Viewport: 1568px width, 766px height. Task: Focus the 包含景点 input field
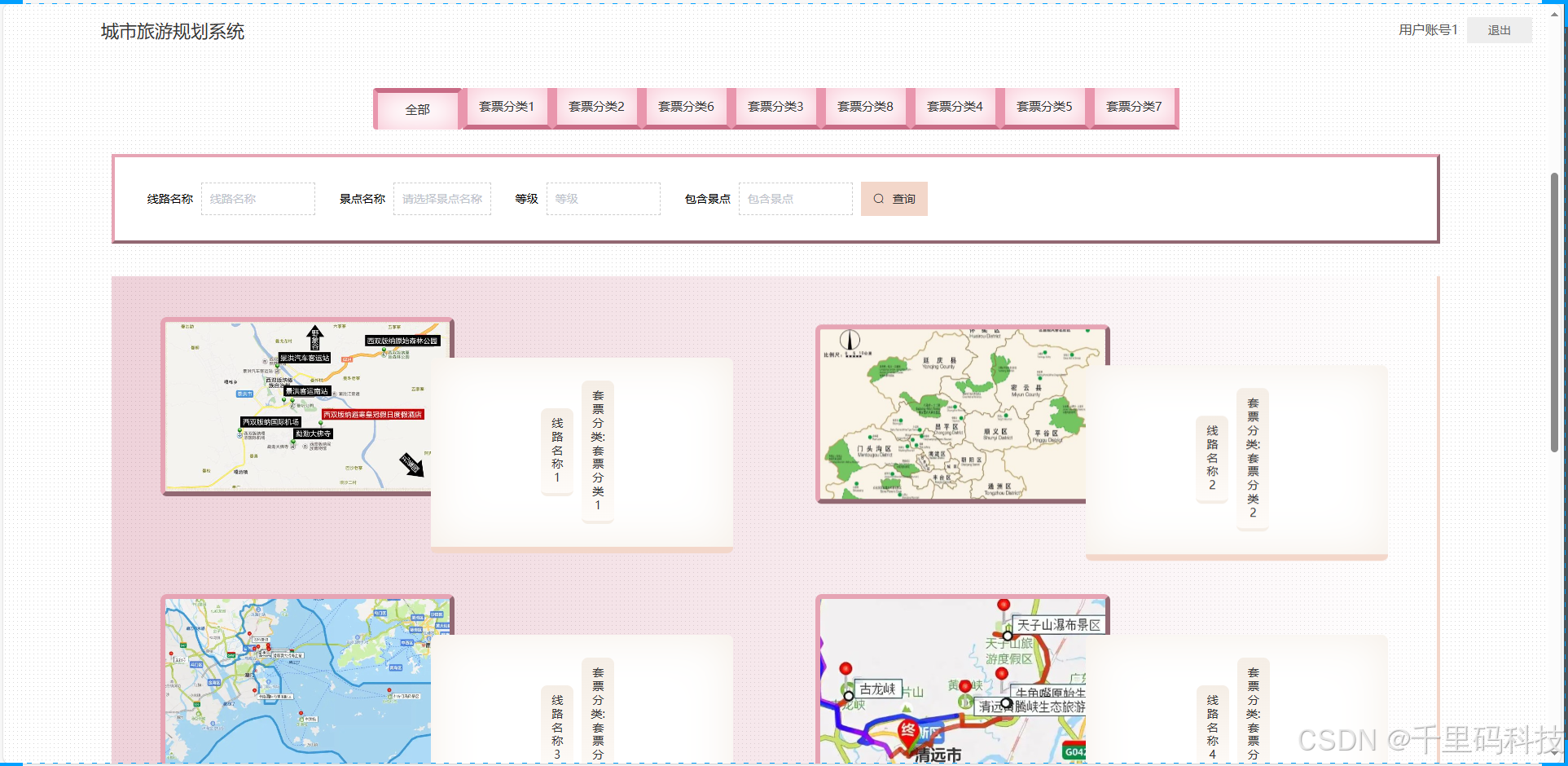[796, 199]
